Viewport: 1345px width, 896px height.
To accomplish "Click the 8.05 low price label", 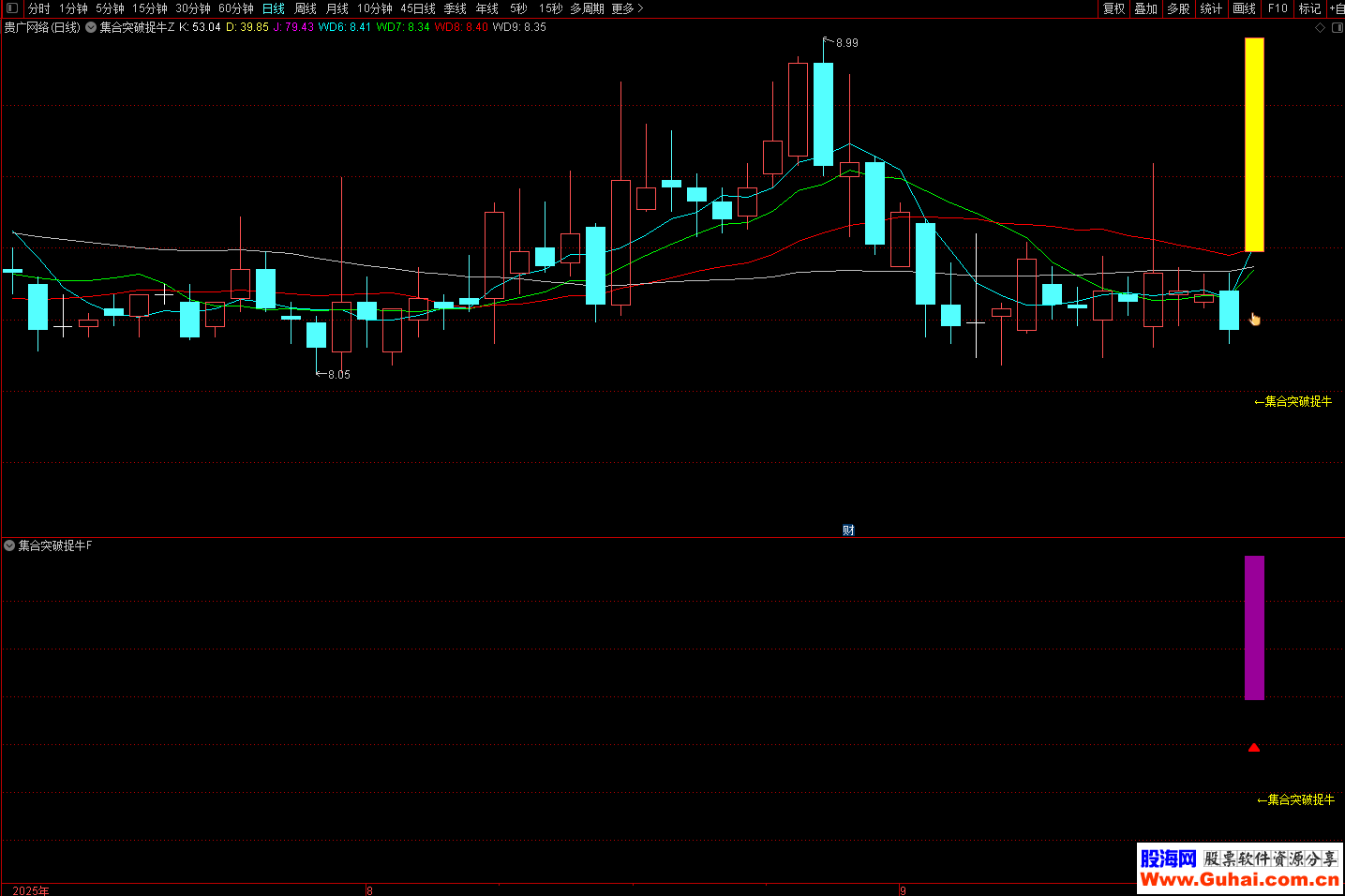I will pyautogui.click(x=338, y=375).
